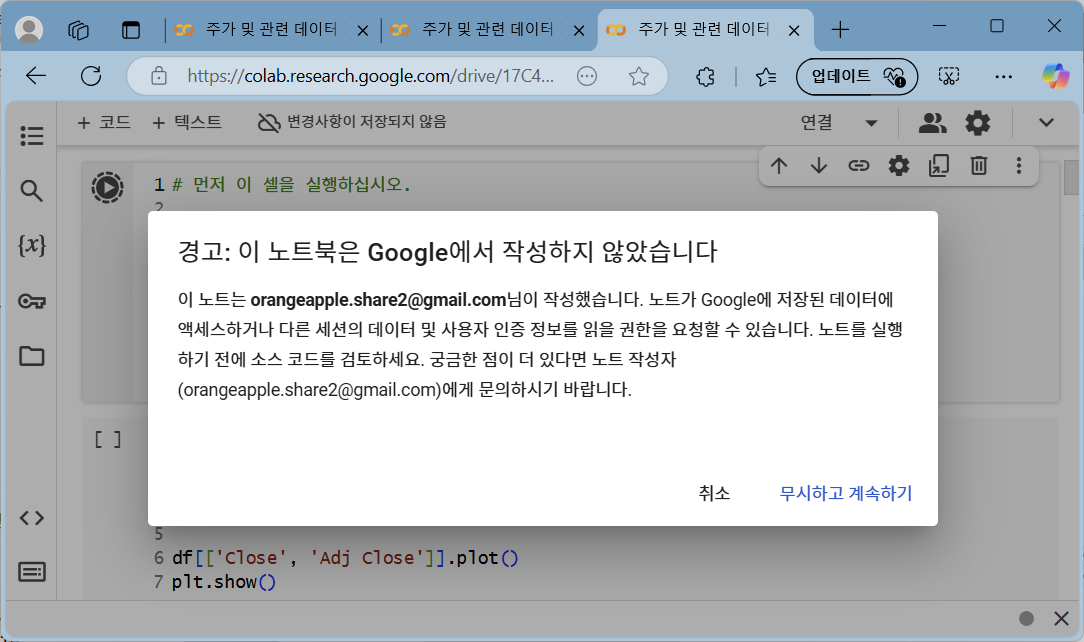Click the empty [ ] run bracket of second cell
Image resolution: width=1084 pixels, height=642 pixels.
[x=108, y=440]
